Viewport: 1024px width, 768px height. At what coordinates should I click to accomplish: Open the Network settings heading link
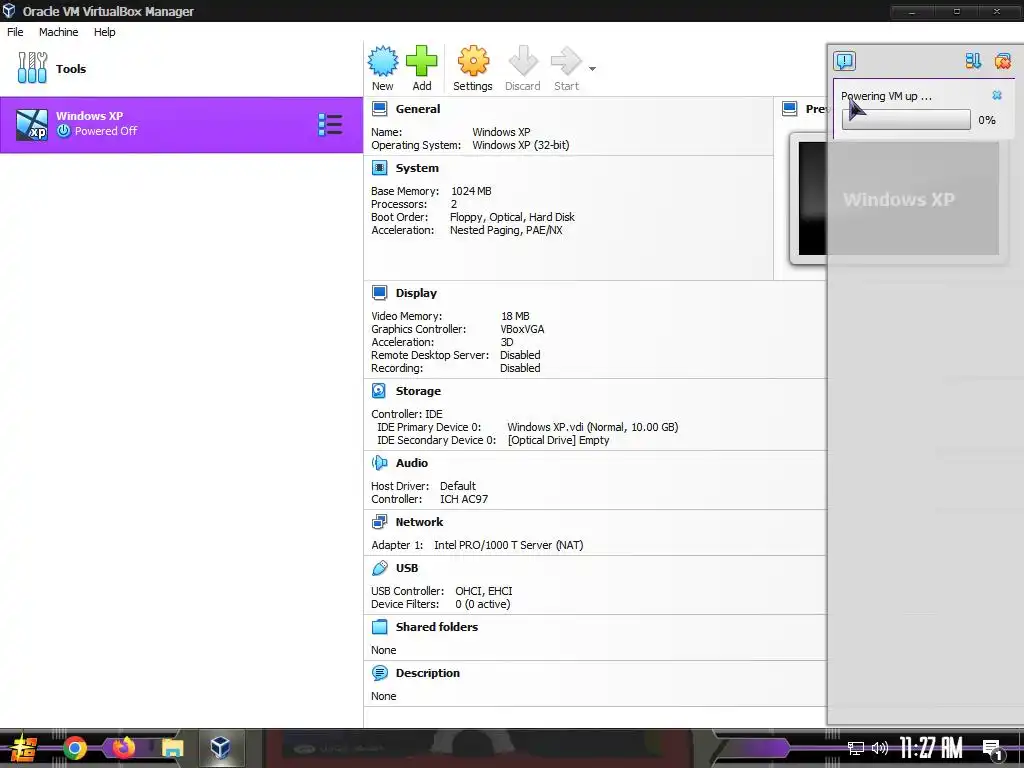419,522
